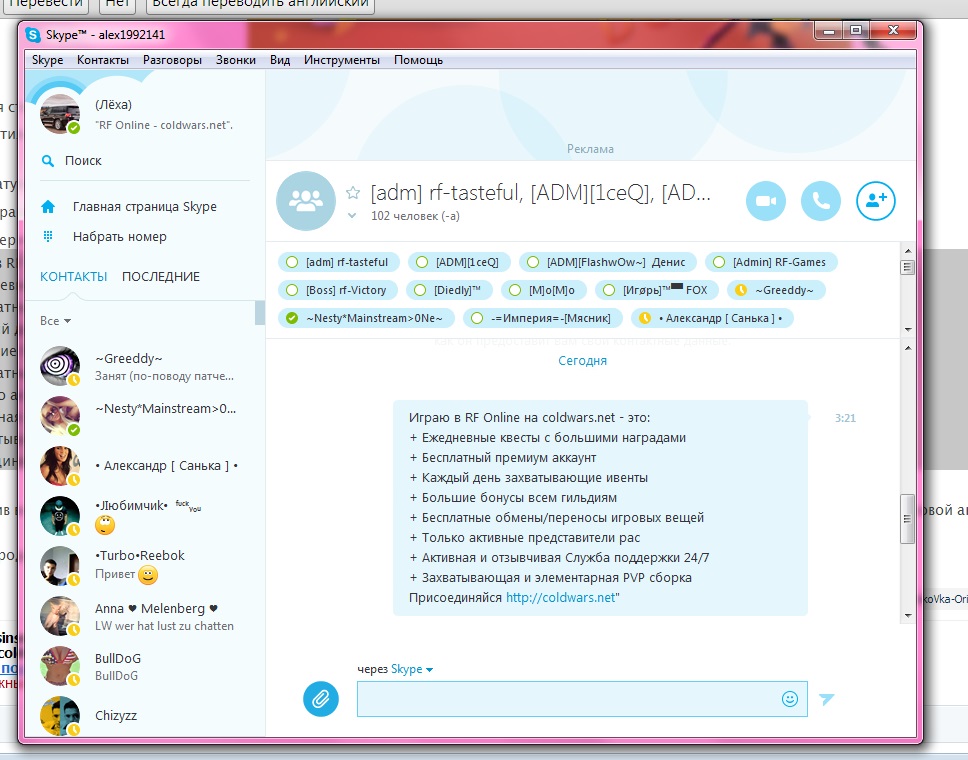Click participant chip [M]o[M]o

(x=543, y=290)
